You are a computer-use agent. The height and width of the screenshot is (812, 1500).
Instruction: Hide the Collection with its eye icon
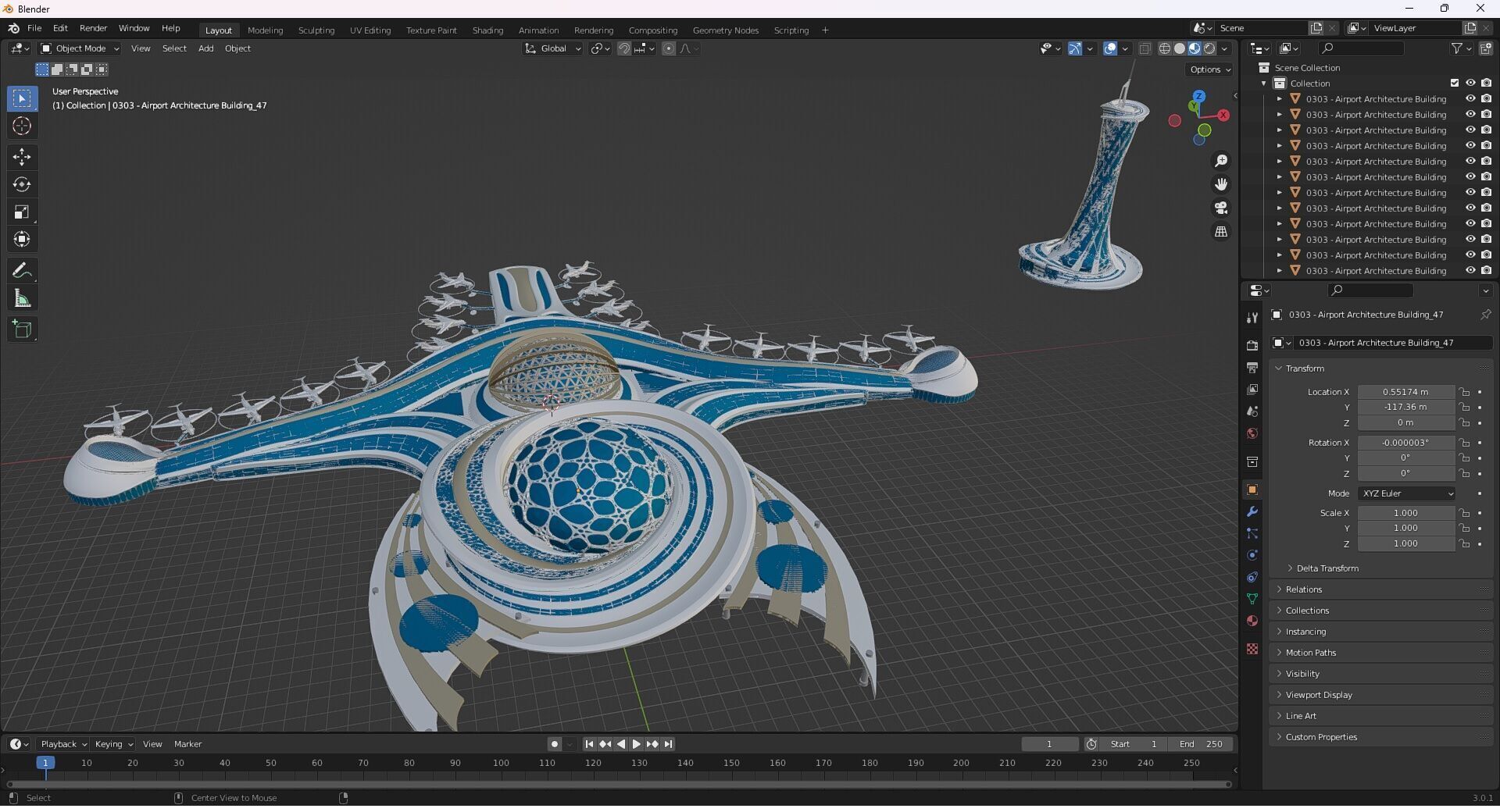pos(1470,83)
